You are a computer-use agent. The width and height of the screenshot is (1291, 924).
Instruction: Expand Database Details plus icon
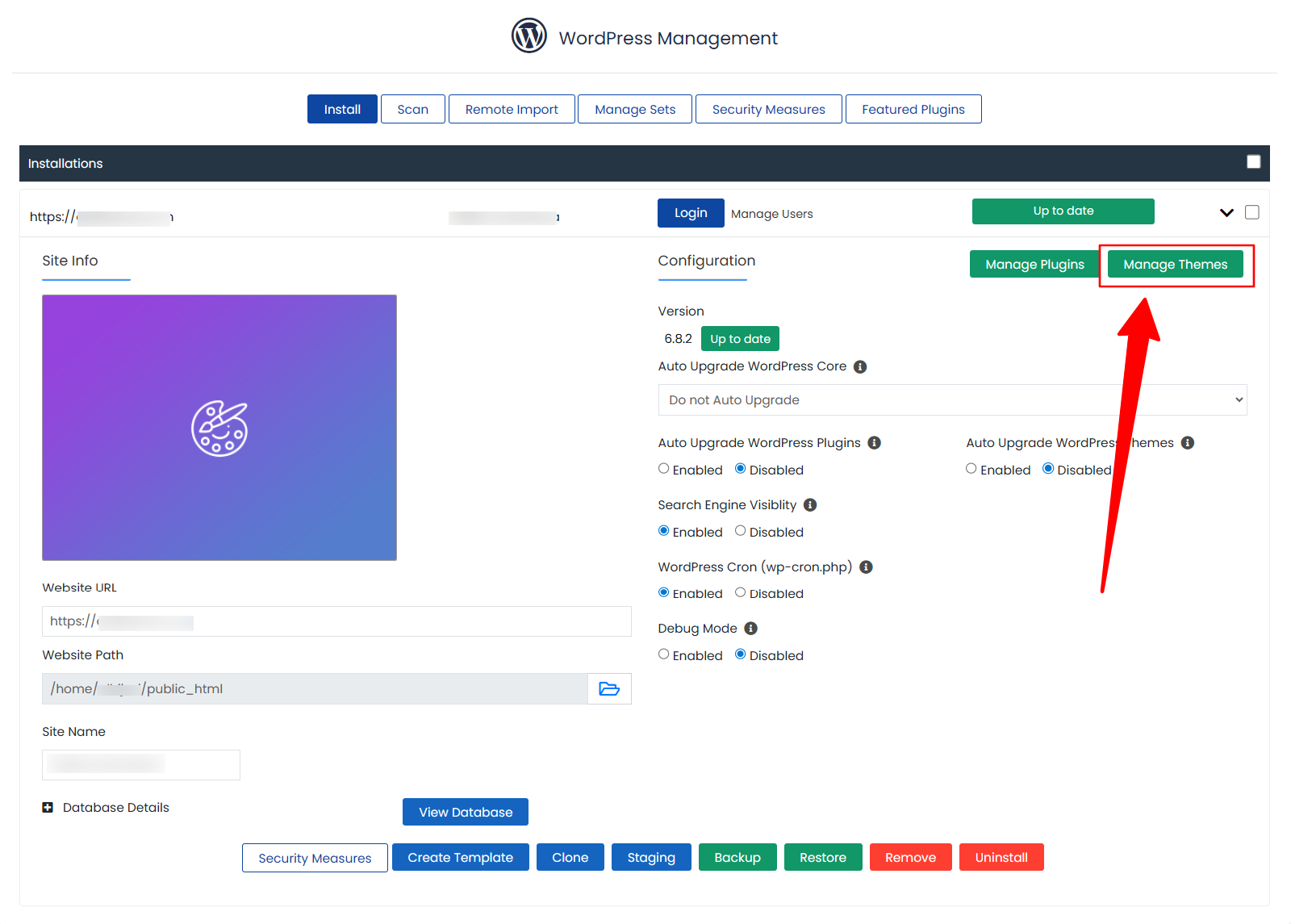tap(48, 808)
